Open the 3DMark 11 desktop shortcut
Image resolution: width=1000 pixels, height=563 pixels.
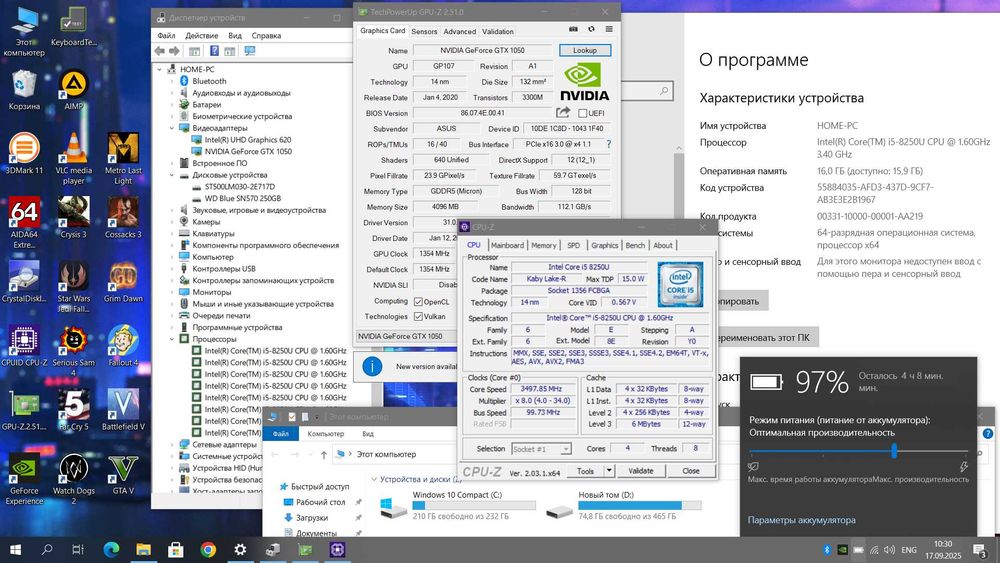coord(24,154)
